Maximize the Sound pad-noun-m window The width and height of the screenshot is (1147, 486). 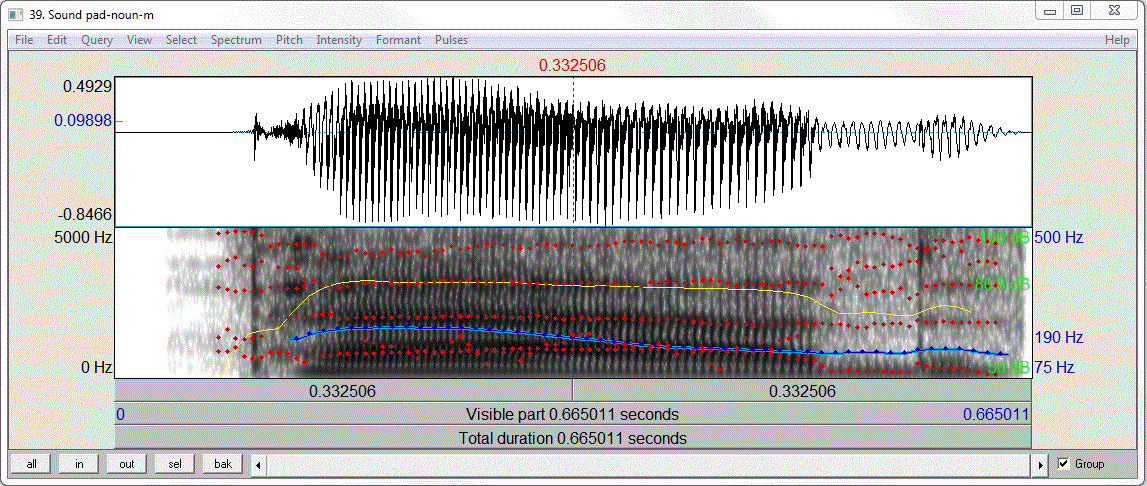[1077, 11]
